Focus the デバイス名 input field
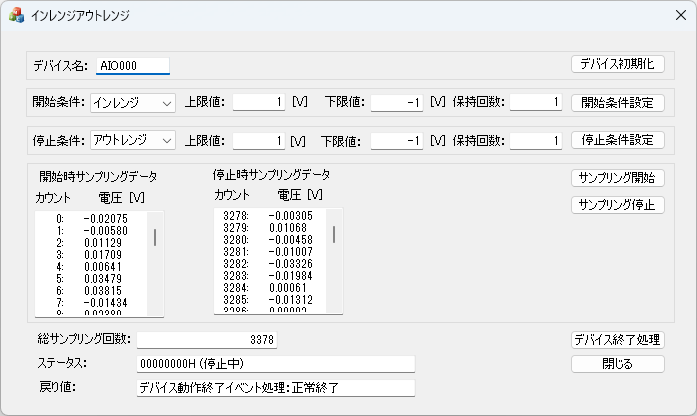The height and width of the screenshot is (416, 697). 133,66
